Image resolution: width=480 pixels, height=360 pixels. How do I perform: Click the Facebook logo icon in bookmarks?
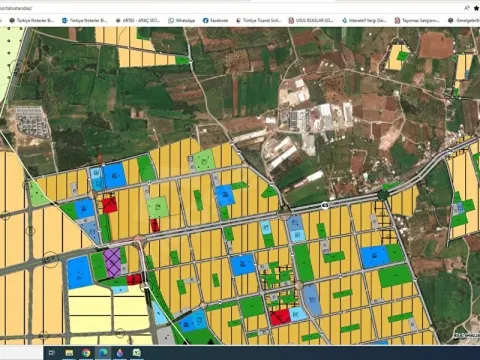click(206, 20)
